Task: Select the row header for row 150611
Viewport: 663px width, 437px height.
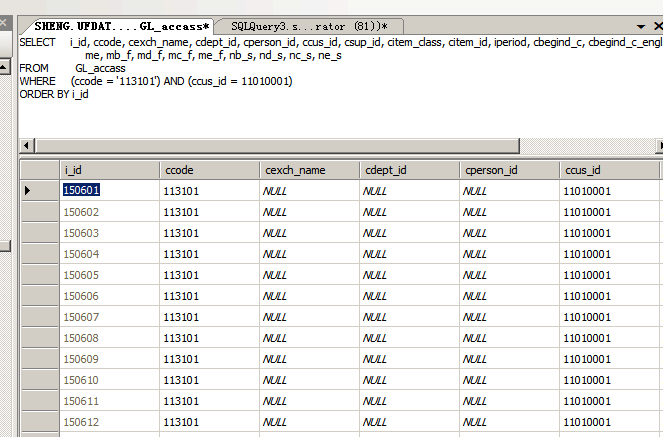Action: [x=40, y=401]
